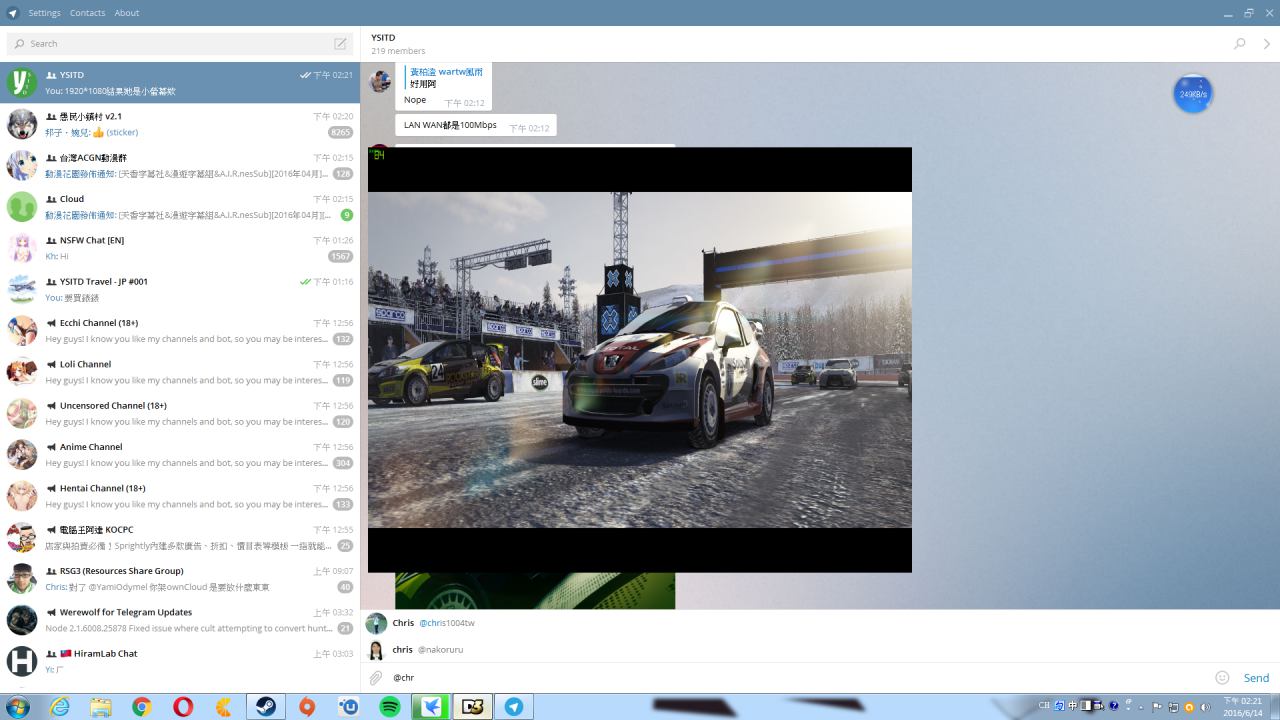Viewport: 1280px width, 720px height.
Task: Click the compose new message pencil icon
Action: (x=340, y=44)
